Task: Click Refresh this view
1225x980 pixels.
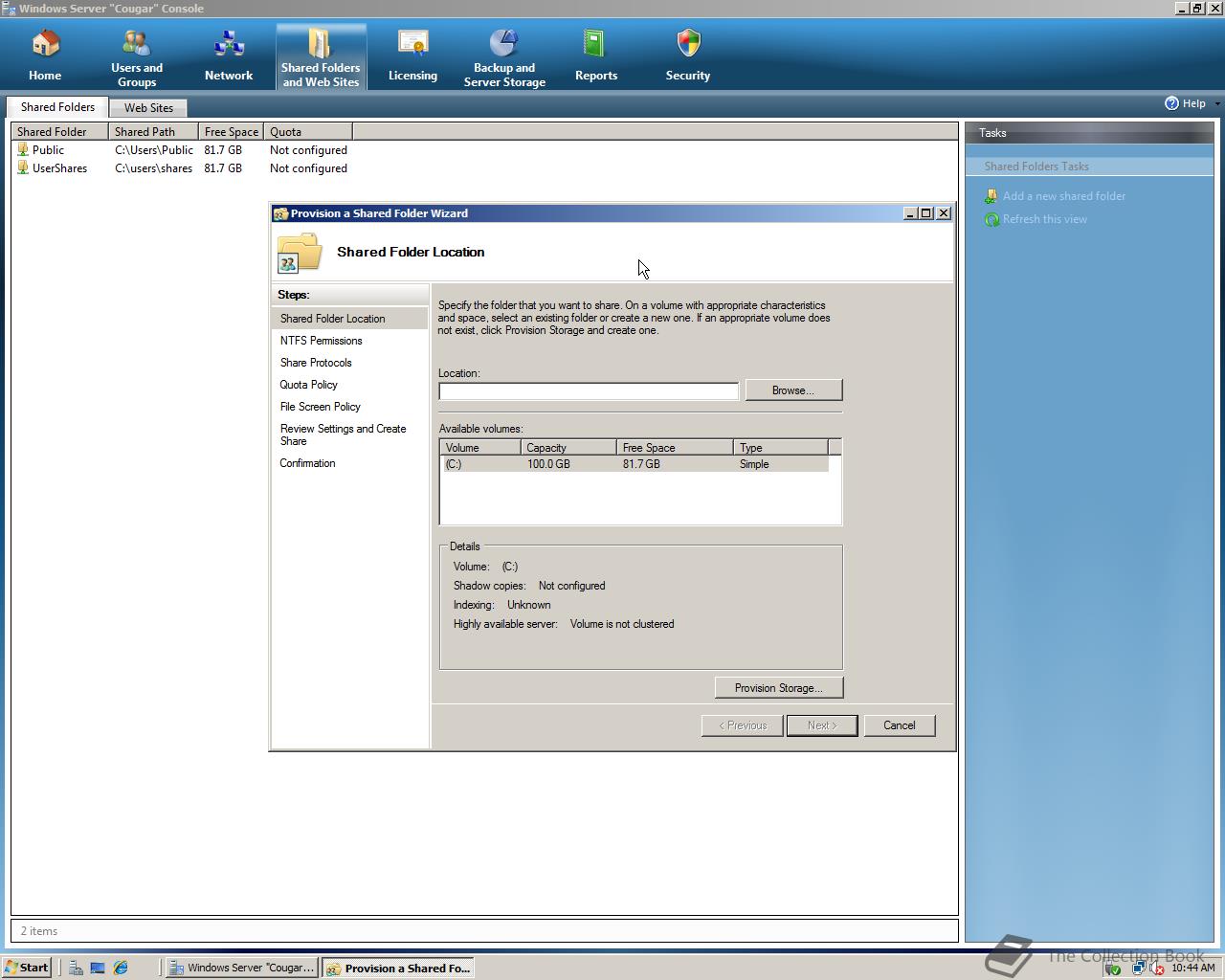Action: pyautogui.click(x=1045, y=219)
